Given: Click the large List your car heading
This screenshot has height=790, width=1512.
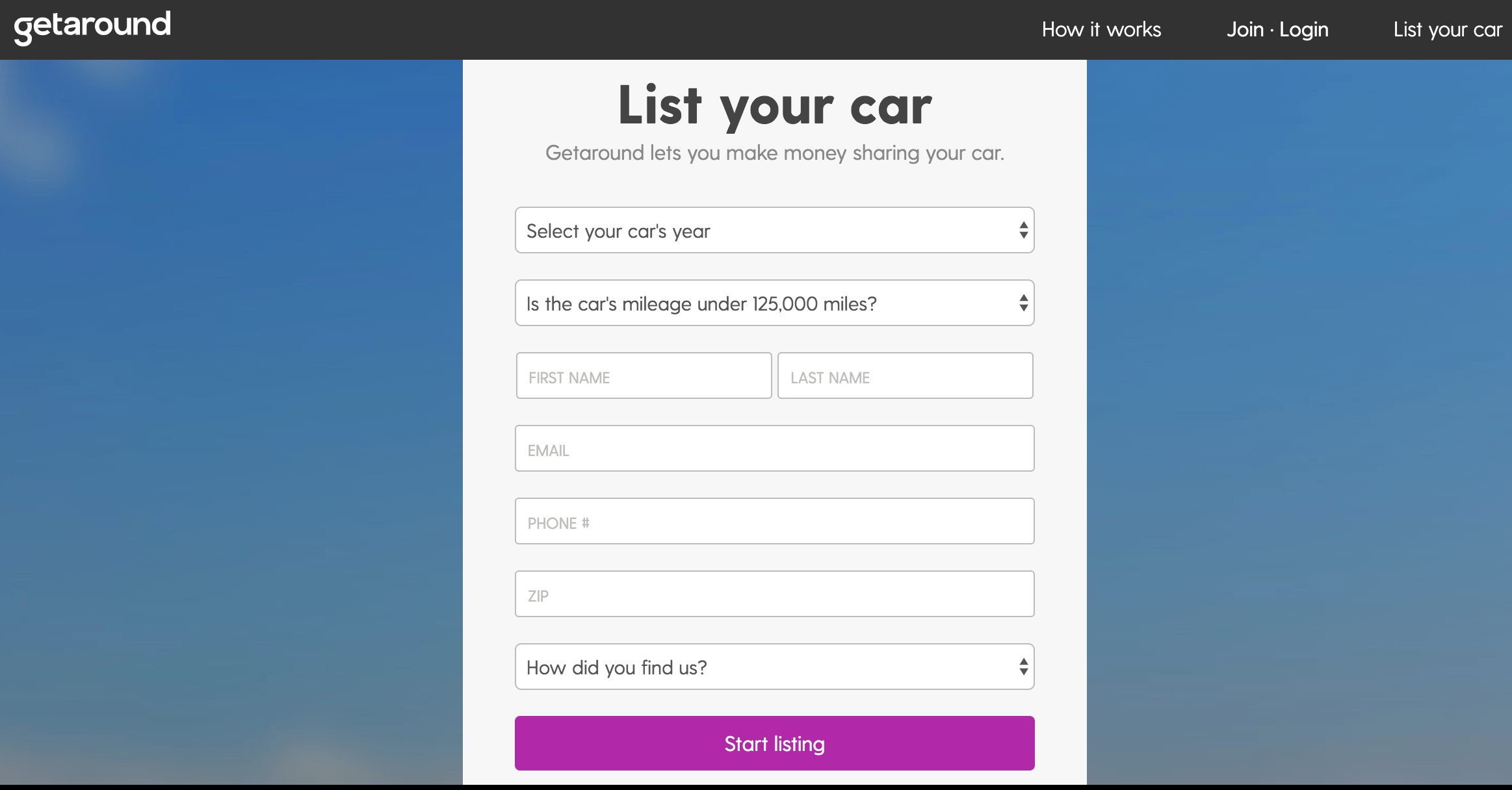Looking at the screenshot, I should (774, 105).
